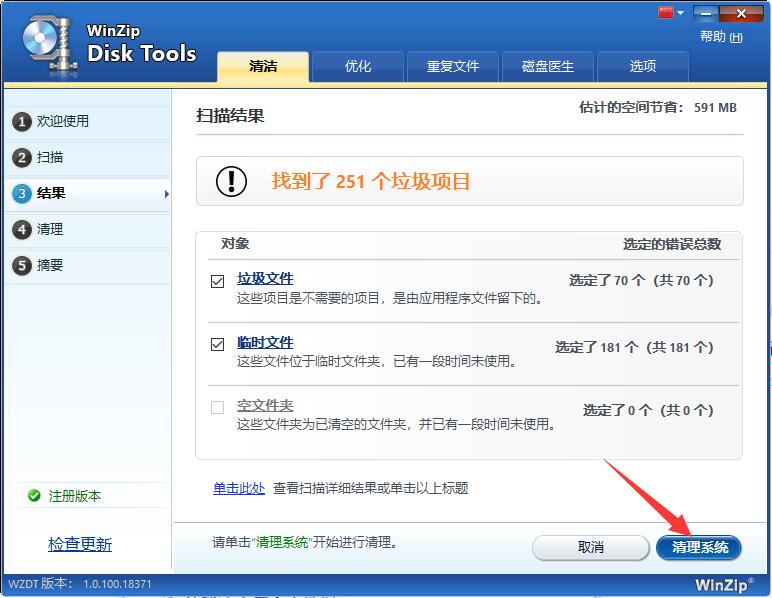772x598 pixels.
Task: Close the WinZip Disk Tools window
Action: click(741, 13)
